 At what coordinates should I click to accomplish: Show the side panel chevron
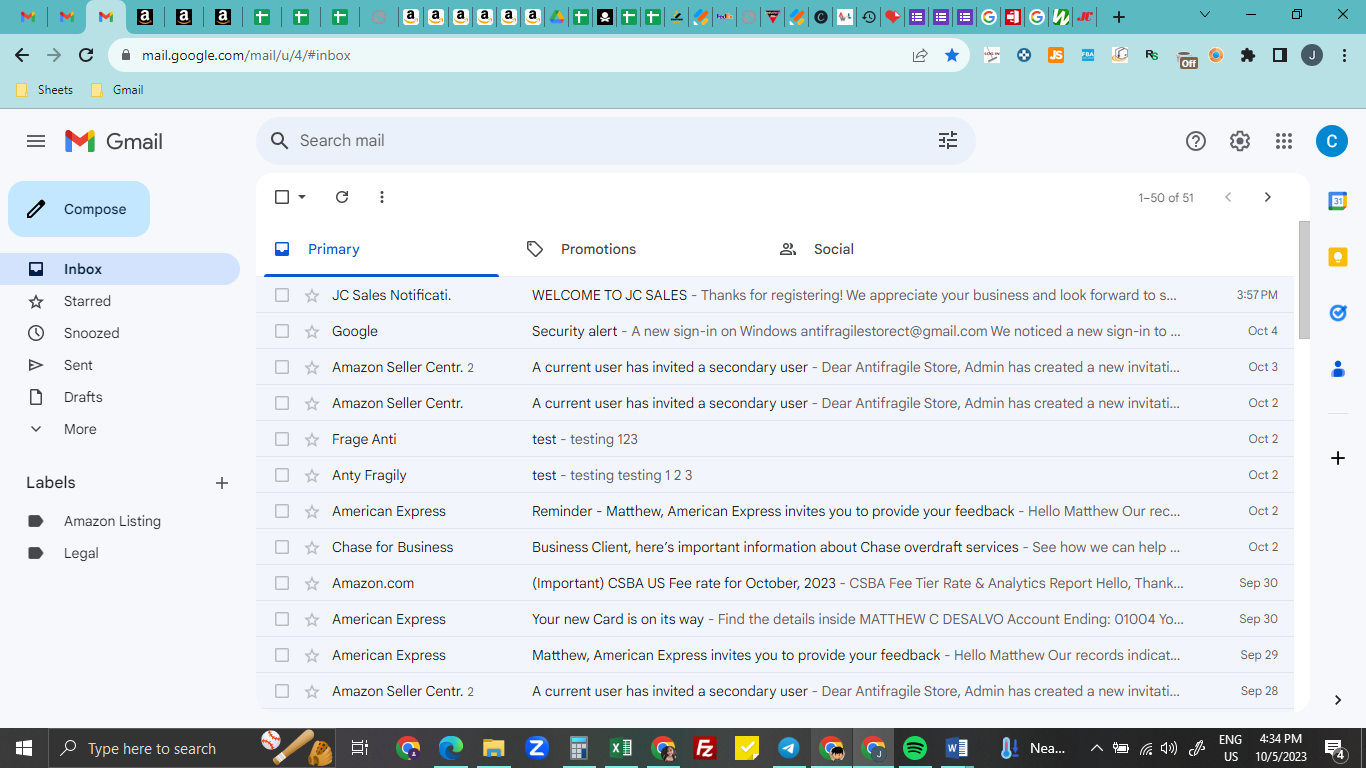coord(1338,700)
